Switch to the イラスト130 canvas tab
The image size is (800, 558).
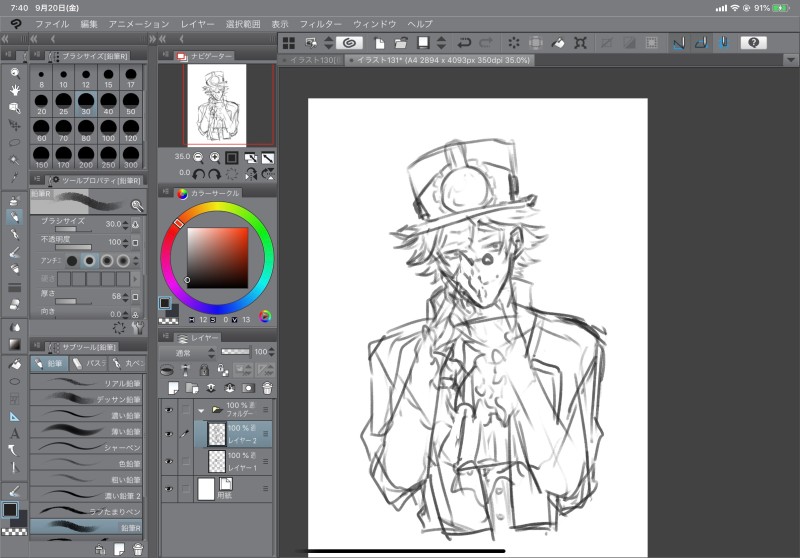[x=312, y=60]
